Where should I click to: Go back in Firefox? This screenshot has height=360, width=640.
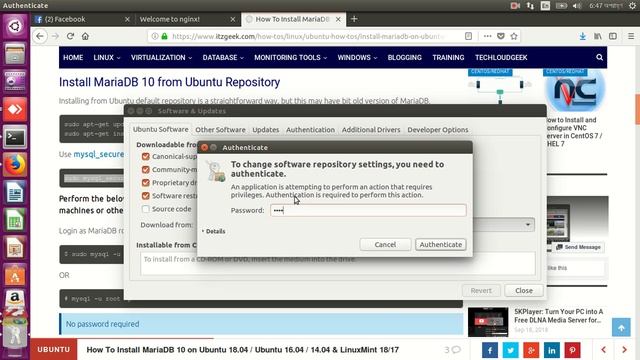[x=40, y=36]
